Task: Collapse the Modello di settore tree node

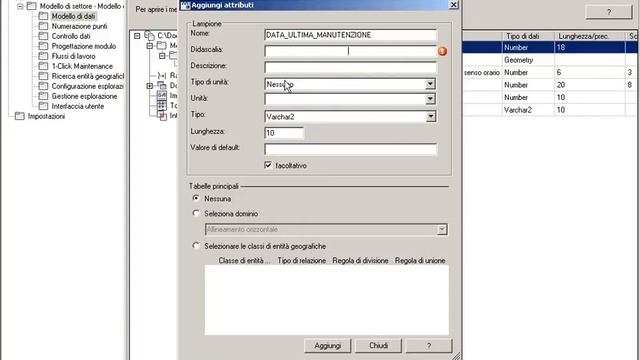Action: pyautogui.click(x=20, y=6)
